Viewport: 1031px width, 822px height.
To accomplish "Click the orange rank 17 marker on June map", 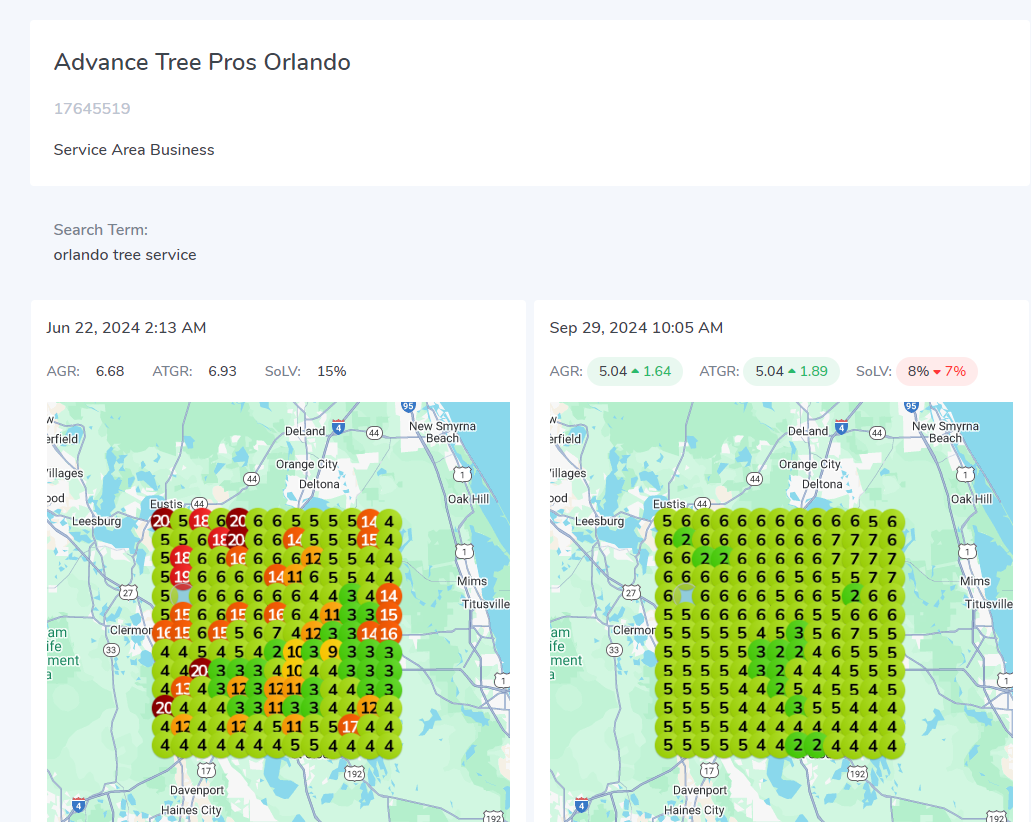I will pos(350,727).
